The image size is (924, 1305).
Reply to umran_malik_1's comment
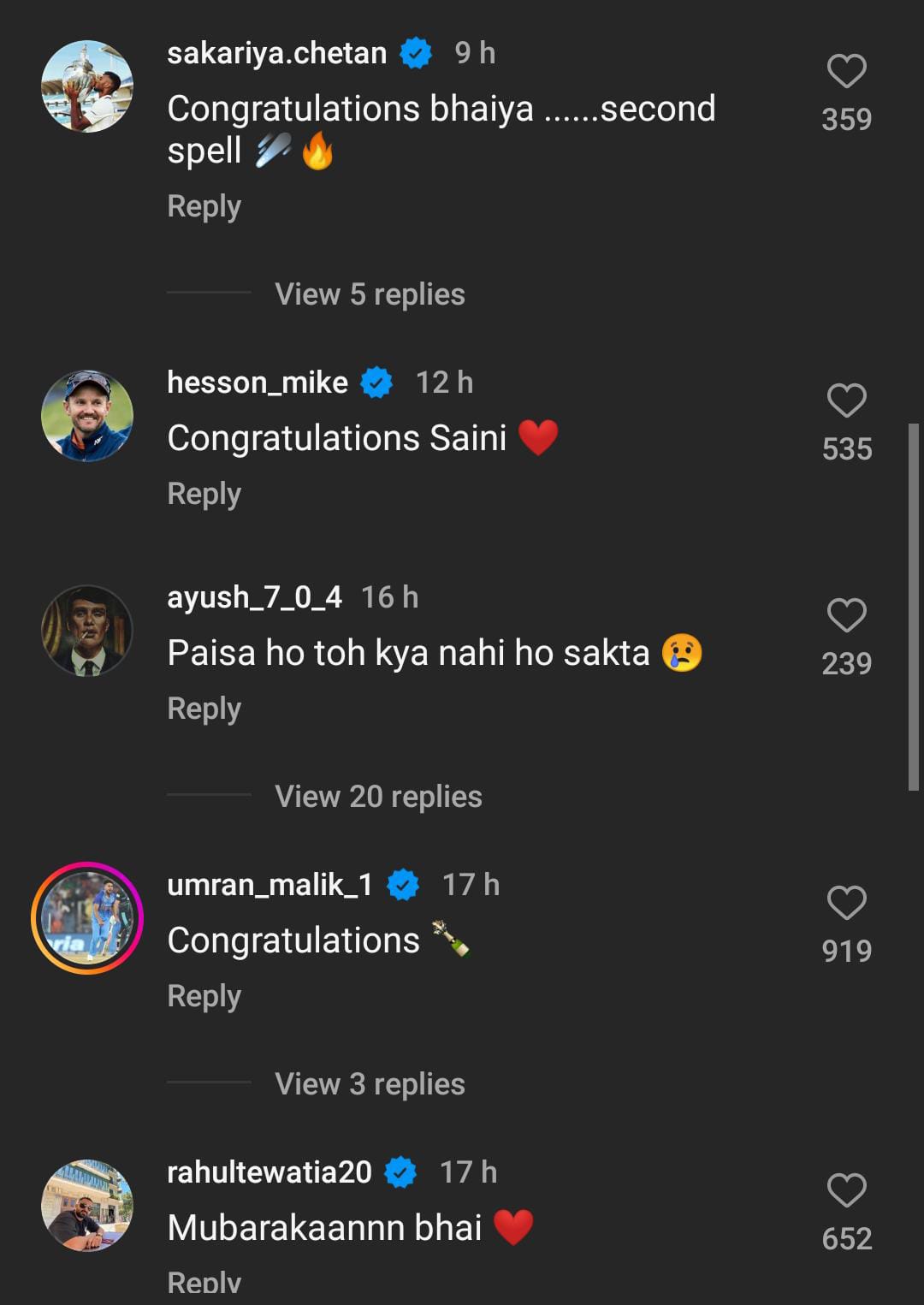point(204,996)
